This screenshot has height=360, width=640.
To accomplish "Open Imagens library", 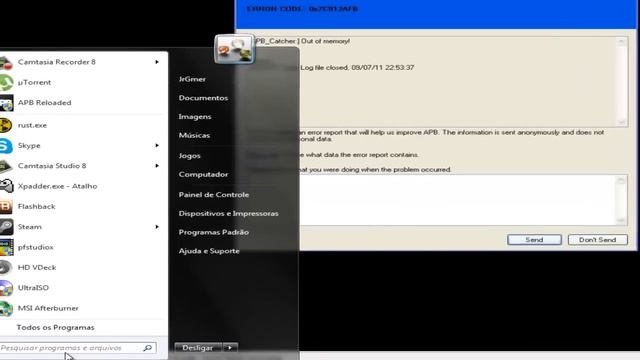I will point(195,117).
